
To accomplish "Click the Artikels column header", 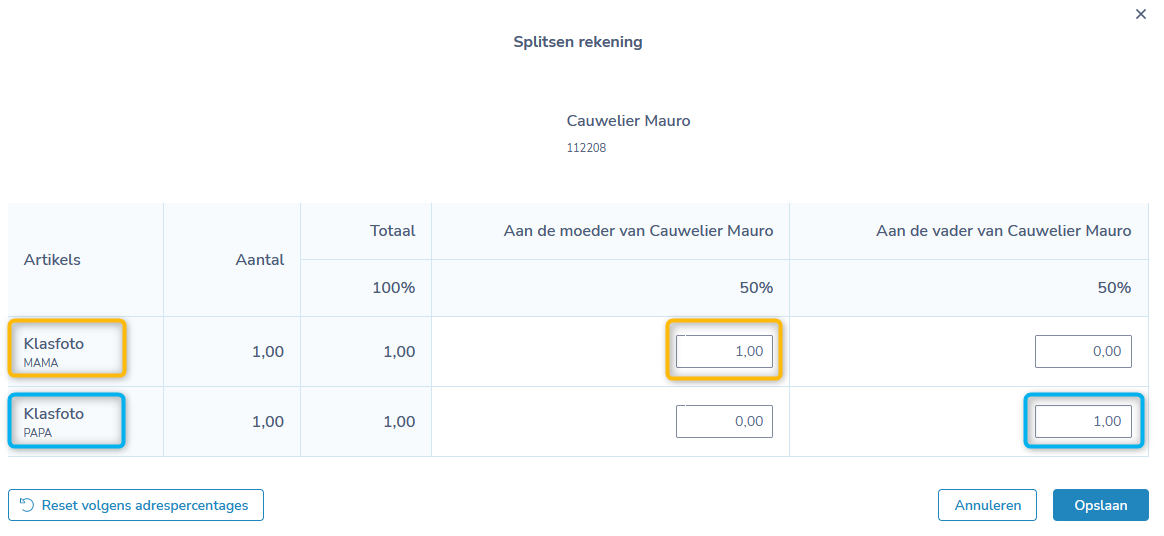I will point(52,260).
